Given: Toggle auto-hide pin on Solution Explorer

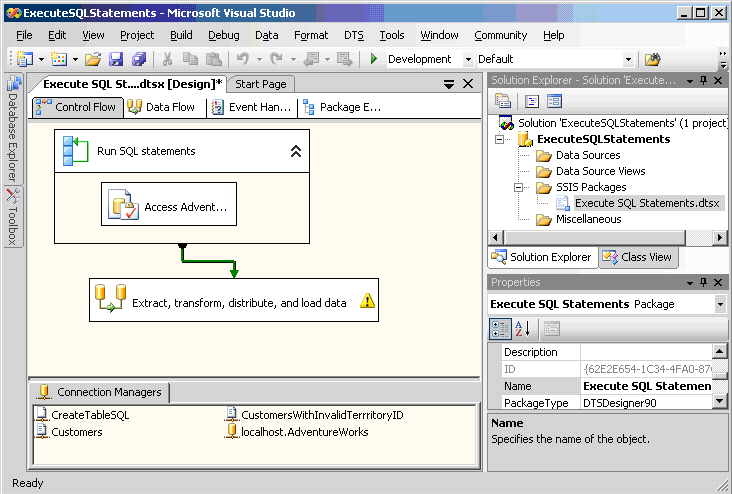Looking at the screenshot, I should point(704,80).
